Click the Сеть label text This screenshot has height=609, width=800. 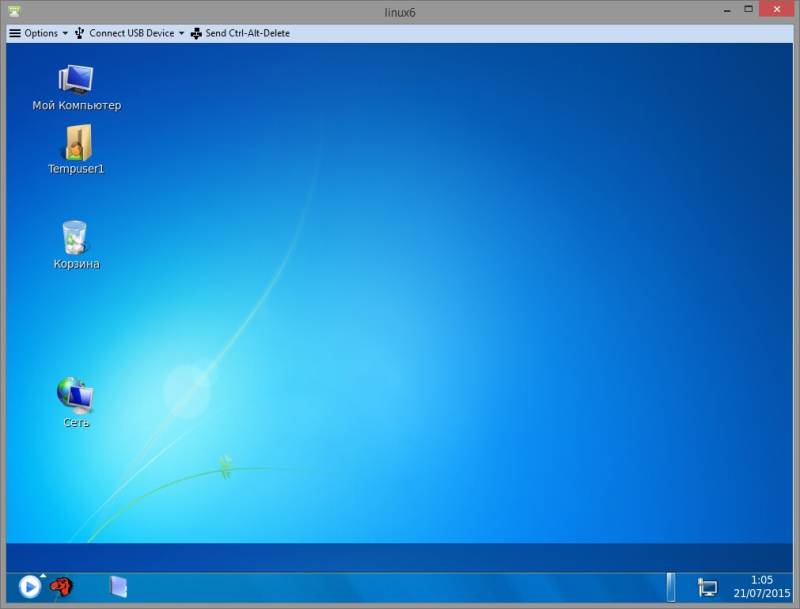pyautogui.click(x=76, y=422)
